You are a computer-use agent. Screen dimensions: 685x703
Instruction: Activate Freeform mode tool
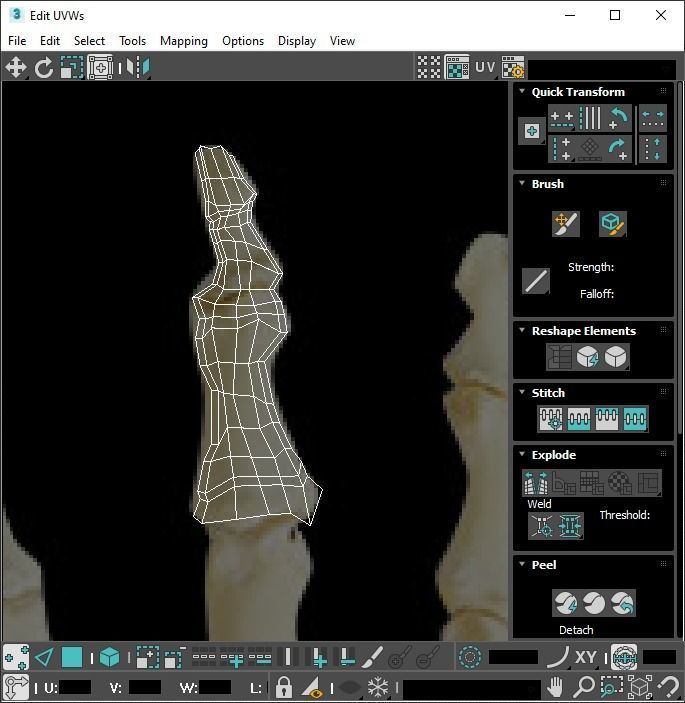tap(100, 68)
